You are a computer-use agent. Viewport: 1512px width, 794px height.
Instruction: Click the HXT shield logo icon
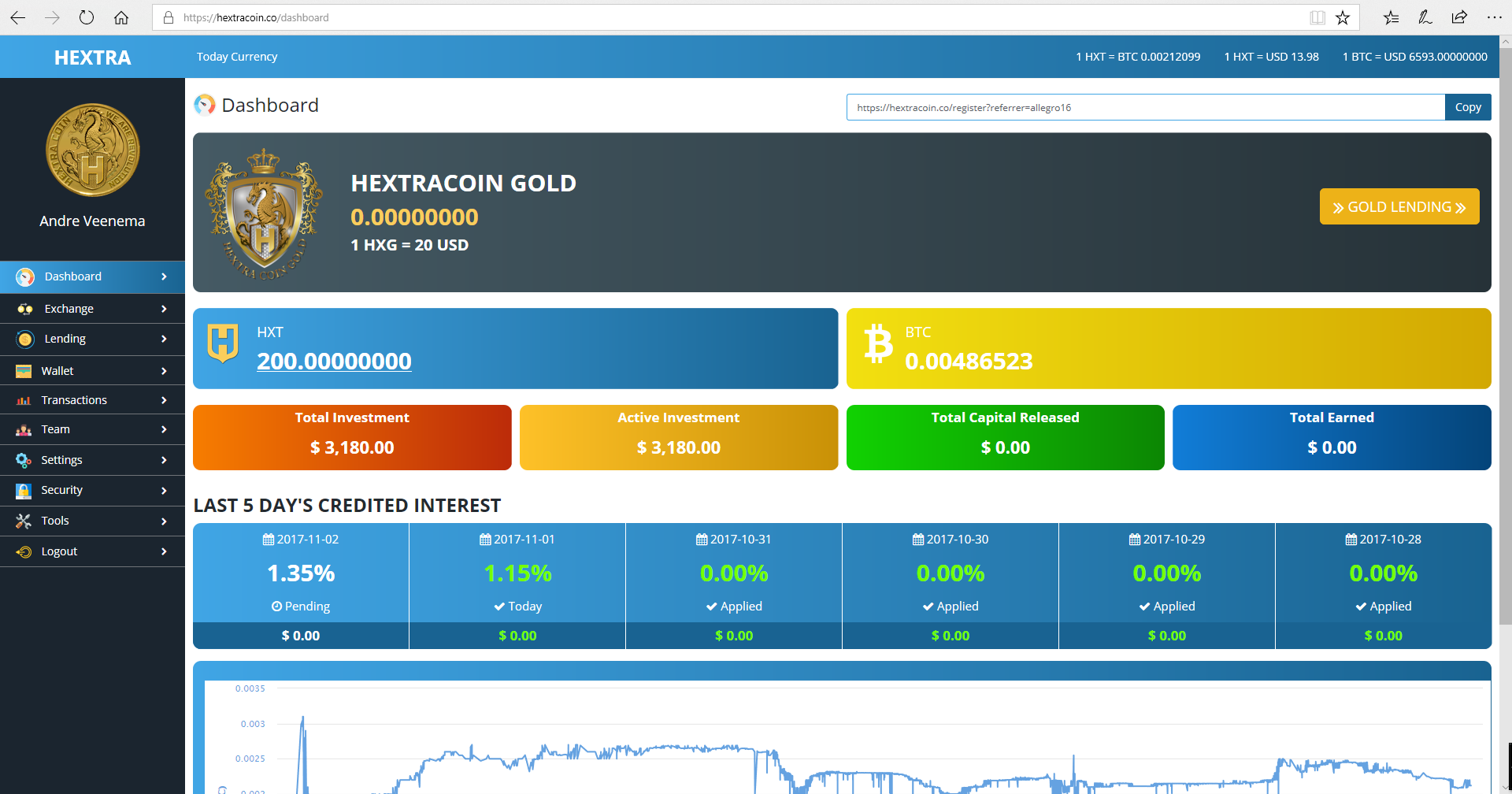pos(223,343)
